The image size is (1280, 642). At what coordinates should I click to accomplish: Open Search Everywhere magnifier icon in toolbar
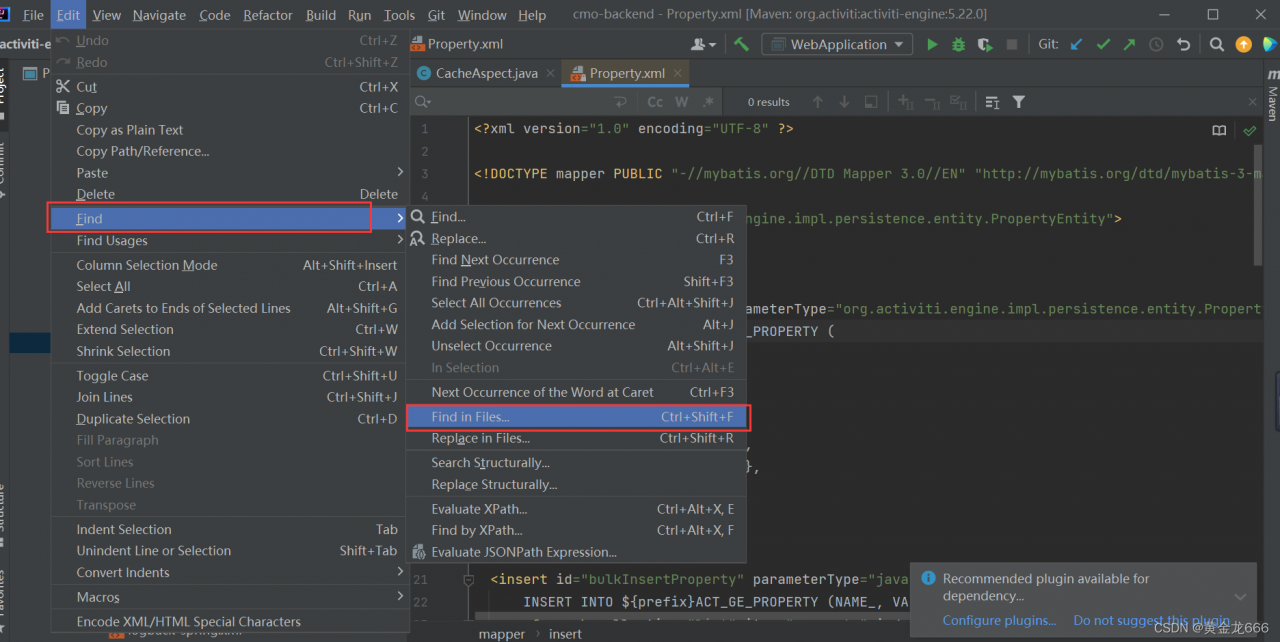click(x=1217, y=44)
